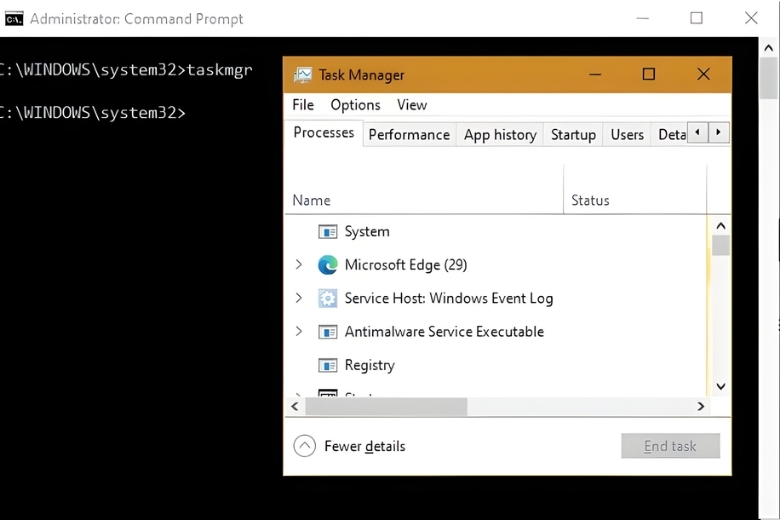The image size is (780, 520).
Task: Click the Command Prompt title bar icon
Action: point(14,18)
